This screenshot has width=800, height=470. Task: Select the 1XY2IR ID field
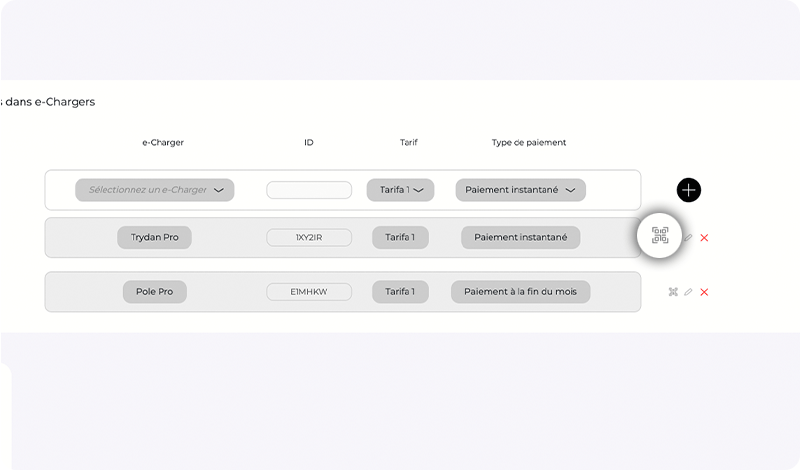point(309,238)
